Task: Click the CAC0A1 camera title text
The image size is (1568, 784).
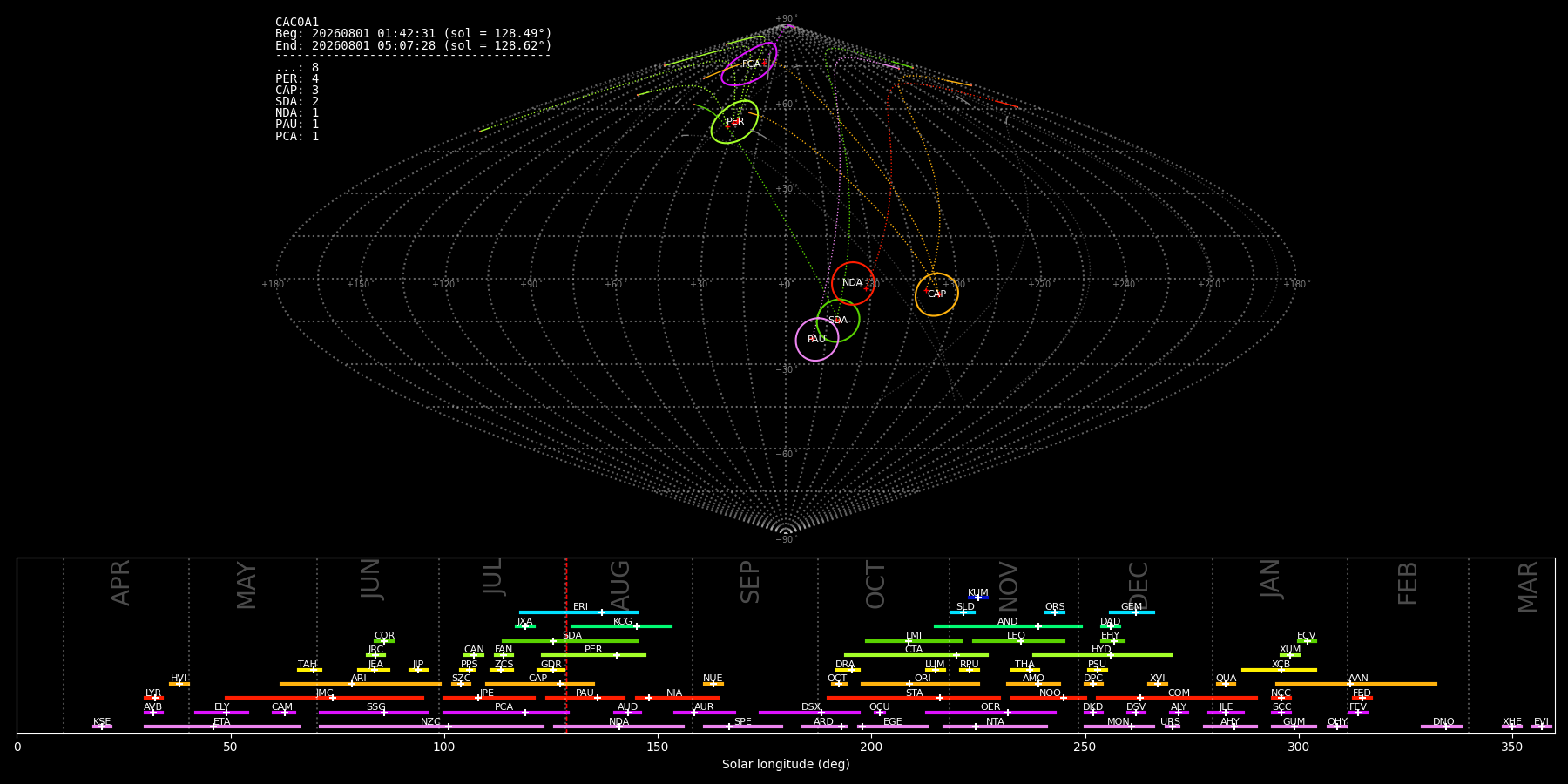Action: (x=297, y=23)
